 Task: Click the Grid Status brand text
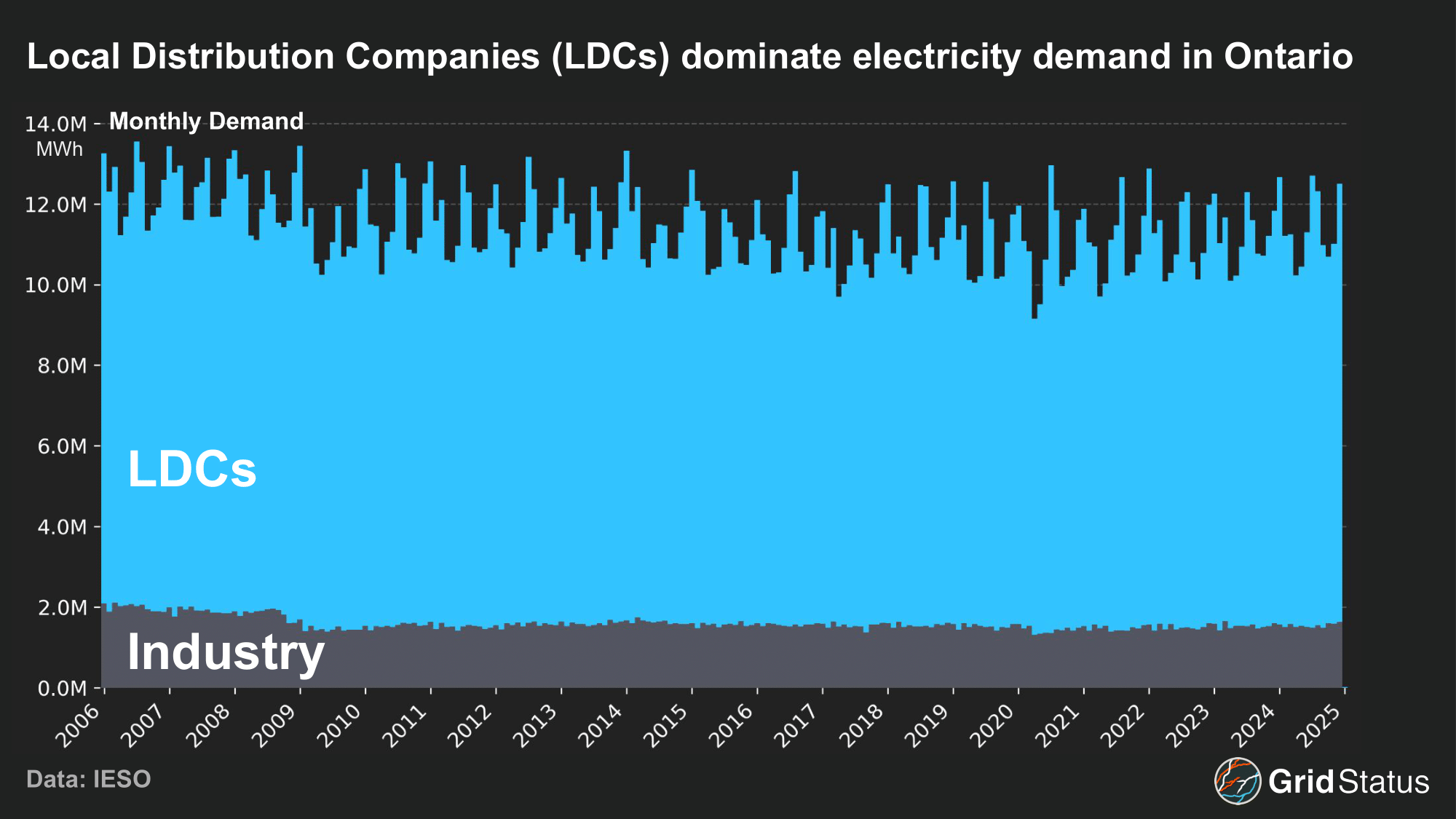(1348, 782)
